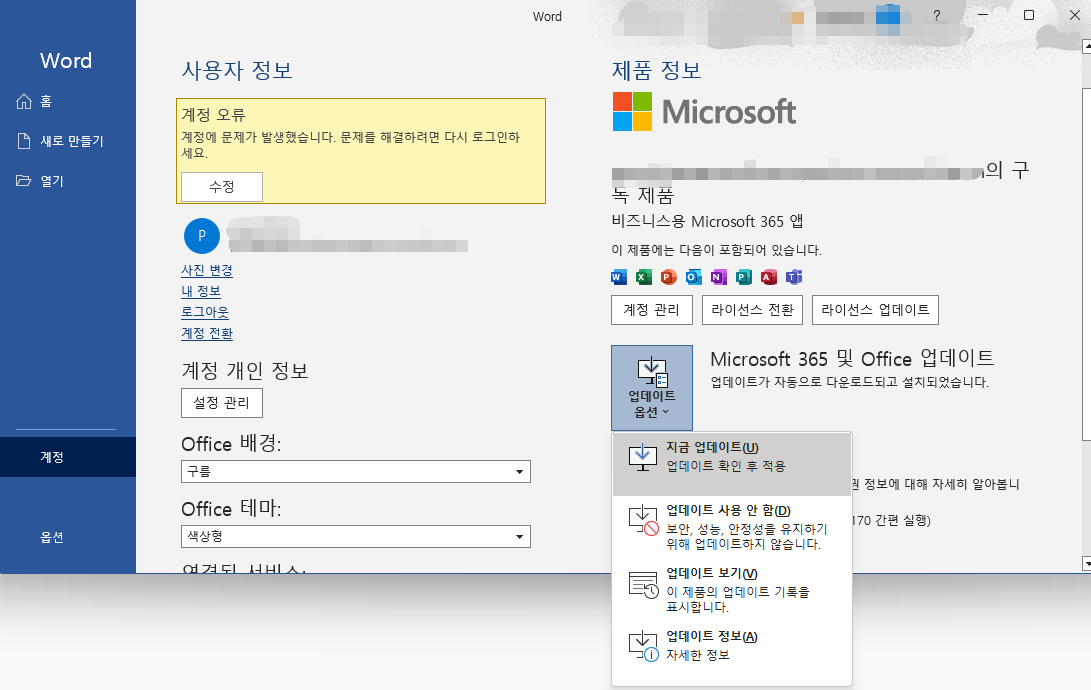Open the Office 테마 dropdown showing 색상형
Screen dimensions: 1091x690
click(355, 536)
